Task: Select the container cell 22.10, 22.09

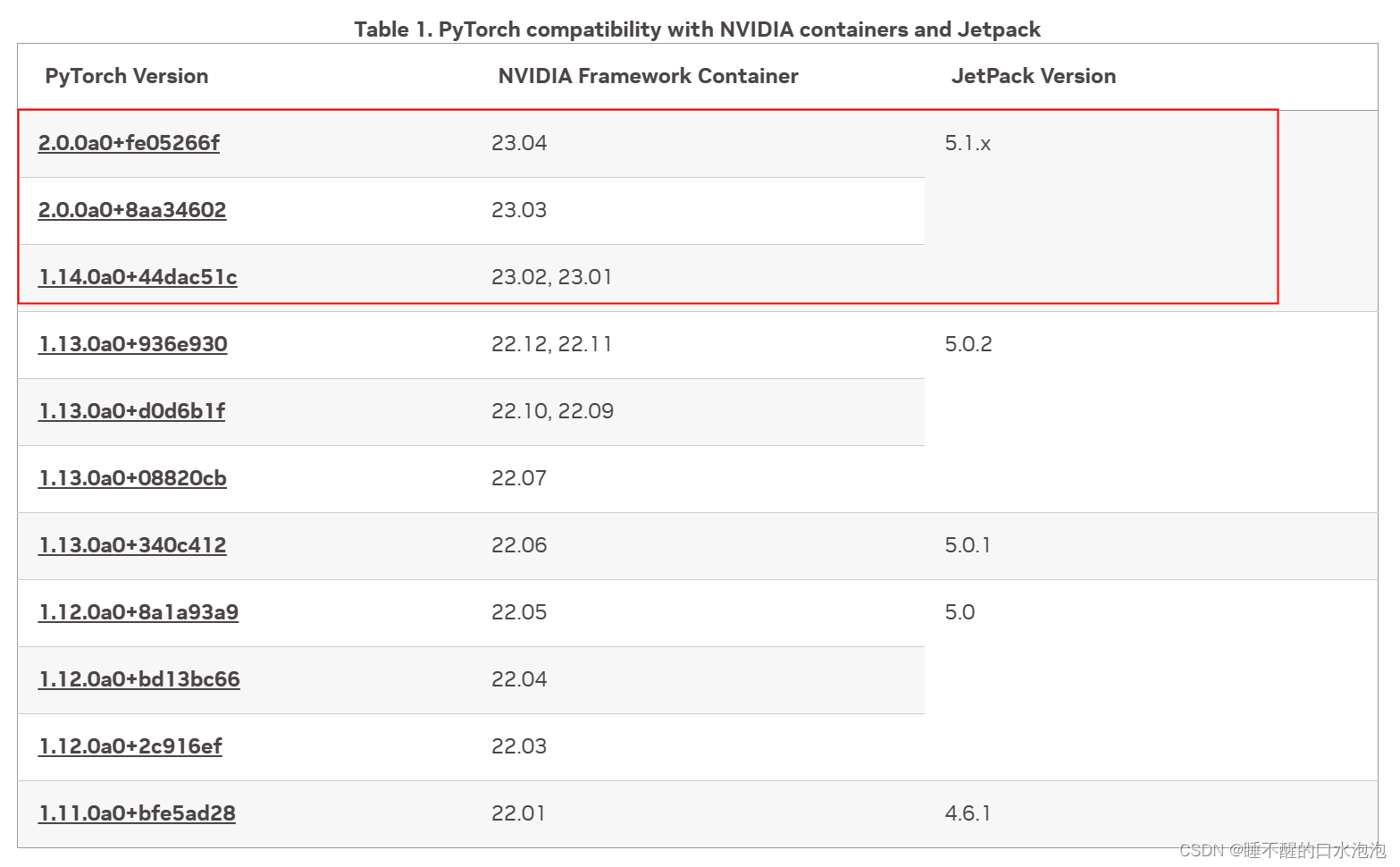Action: [552, 411]
